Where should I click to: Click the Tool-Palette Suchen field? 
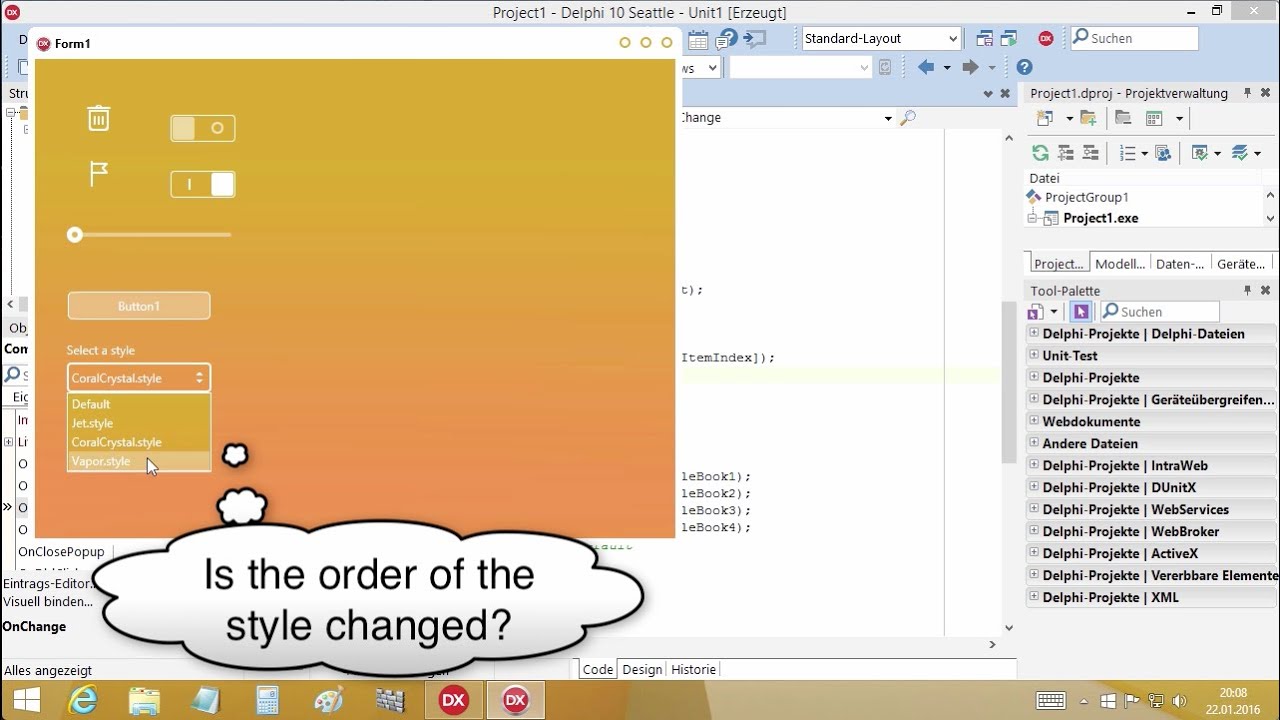pos(1159,312)
